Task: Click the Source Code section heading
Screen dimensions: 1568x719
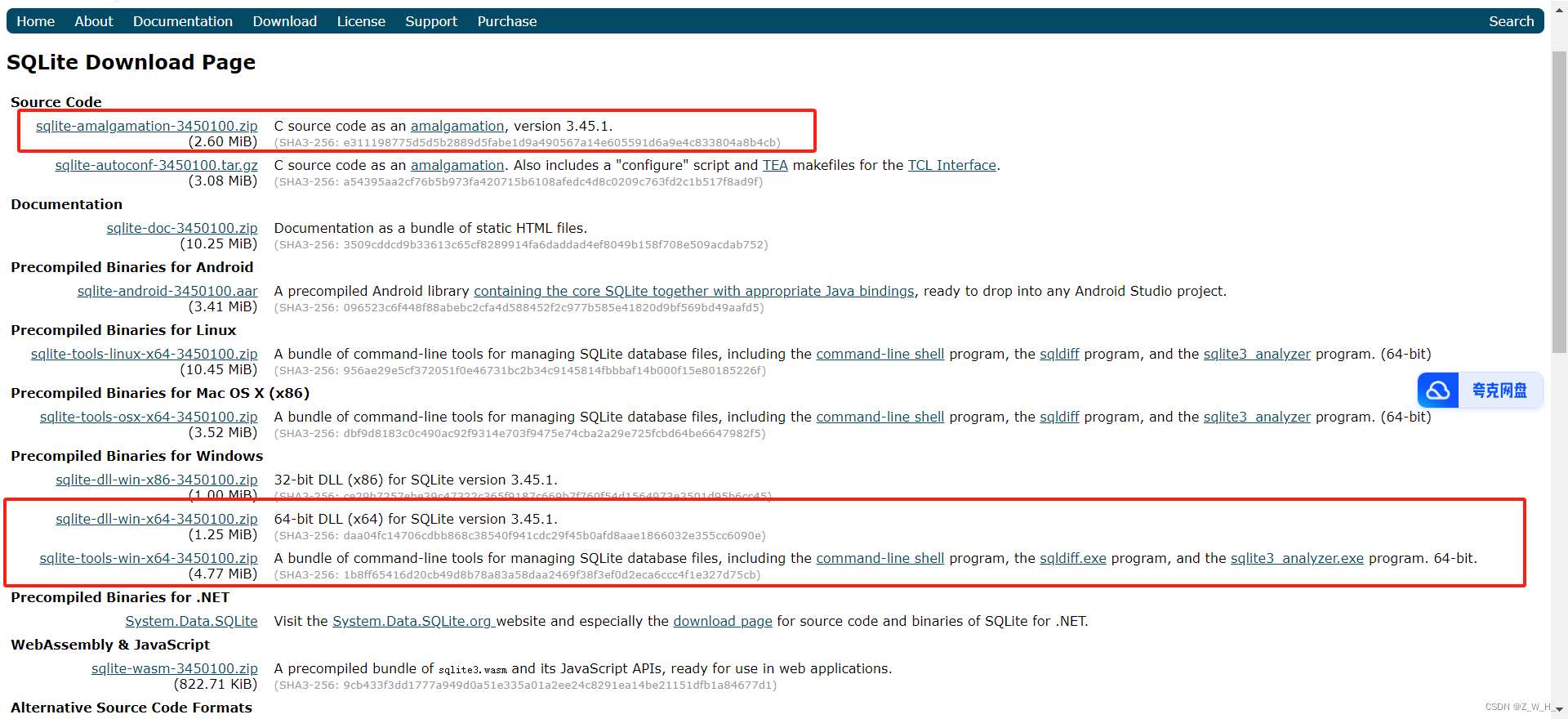Action: pos(56,102)
